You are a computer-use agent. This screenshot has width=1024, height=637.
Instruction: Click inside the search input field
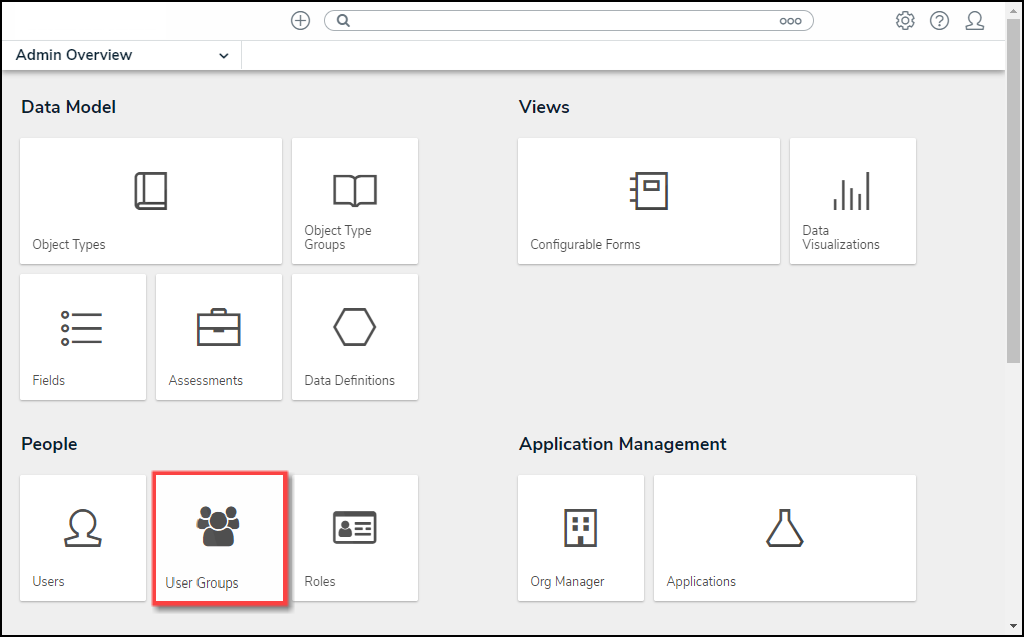pos(569,21)
